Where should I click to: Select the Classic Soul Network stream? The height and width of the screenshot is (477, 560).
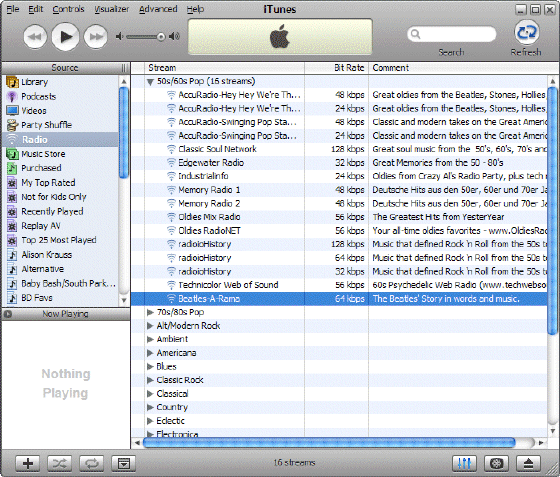(x=339, y=149)
